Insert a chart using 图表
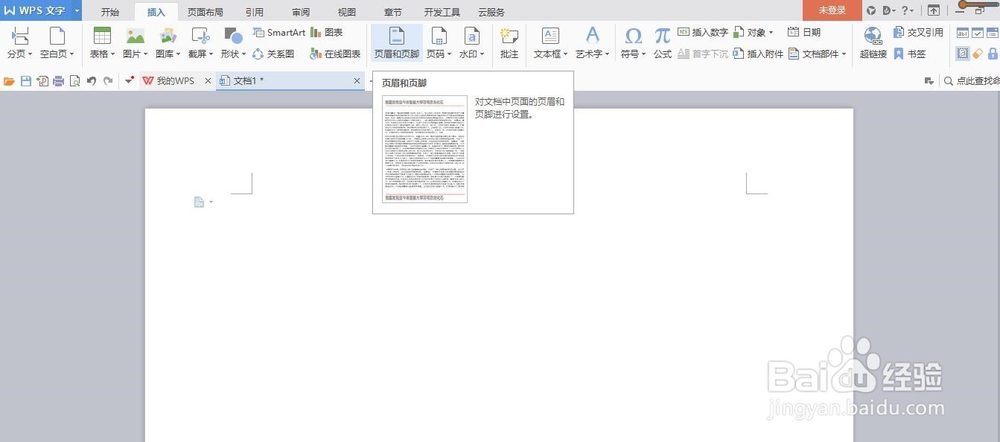This screenshot has height=442, width=1000. point(327,32)
